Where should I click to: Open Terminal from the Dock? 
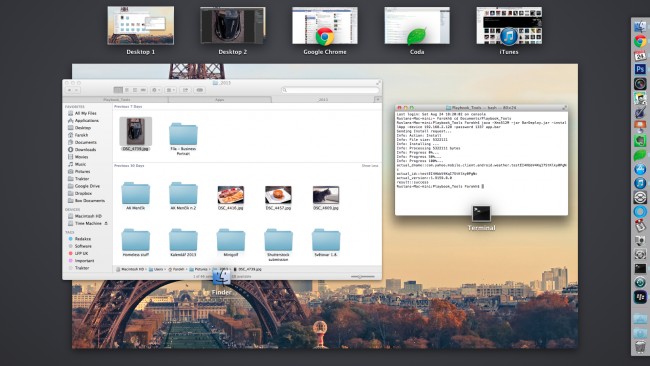[640, 268]
